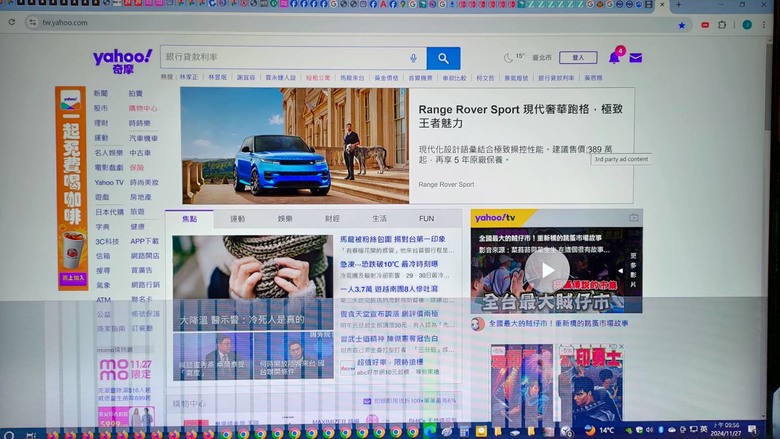Open the notification bell with badge
This screenshot has height=439, width=780.
614,58
